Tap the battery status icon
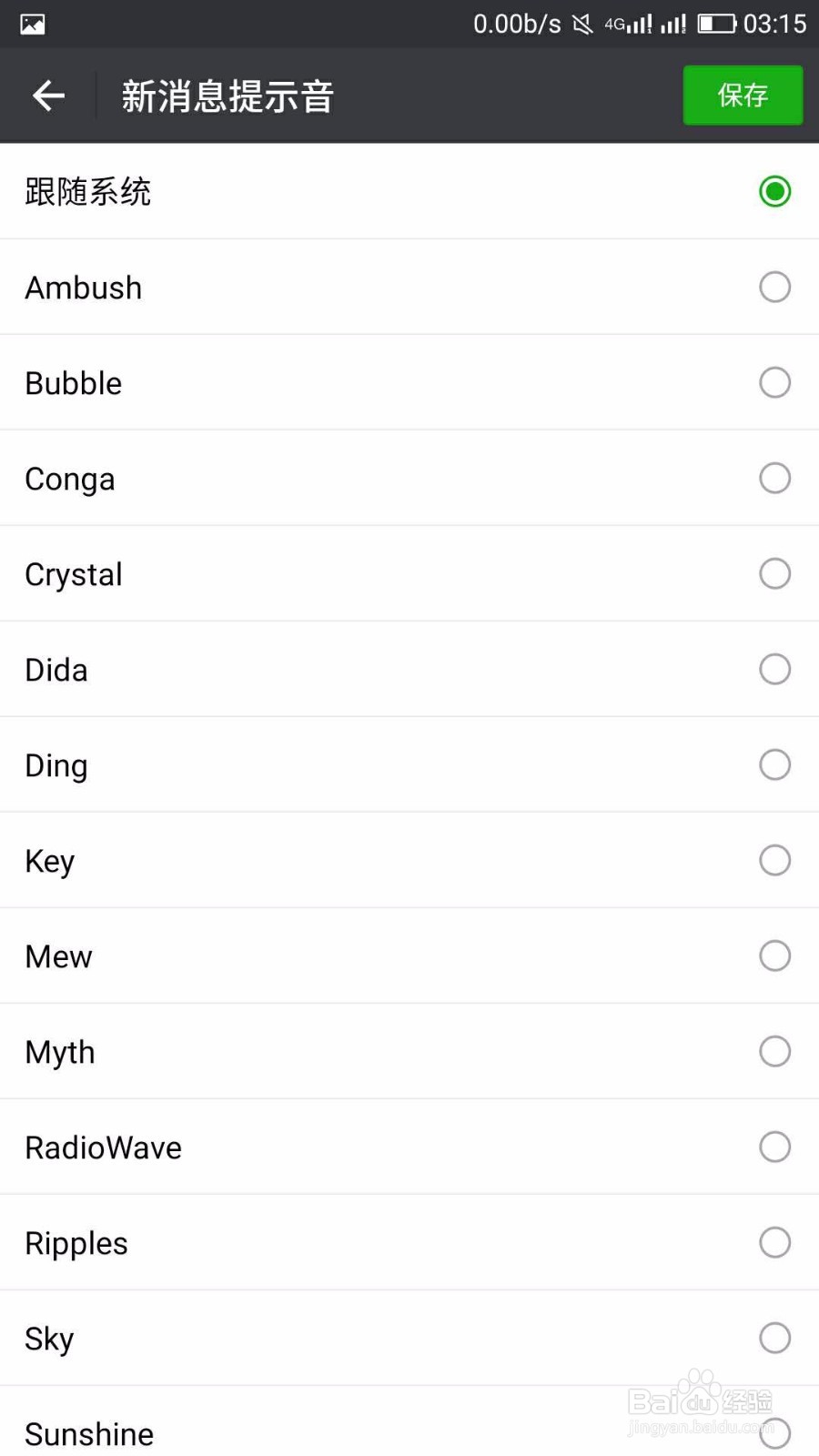This screenshot has height=1456, width=819. [717, 24]
